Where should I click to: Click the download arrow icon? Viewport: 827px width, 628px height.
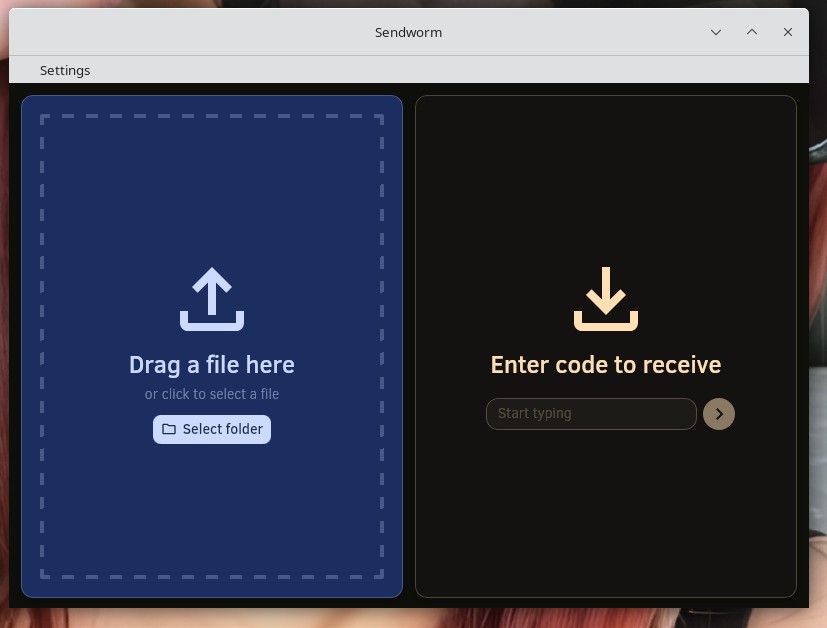click(606, 299)
